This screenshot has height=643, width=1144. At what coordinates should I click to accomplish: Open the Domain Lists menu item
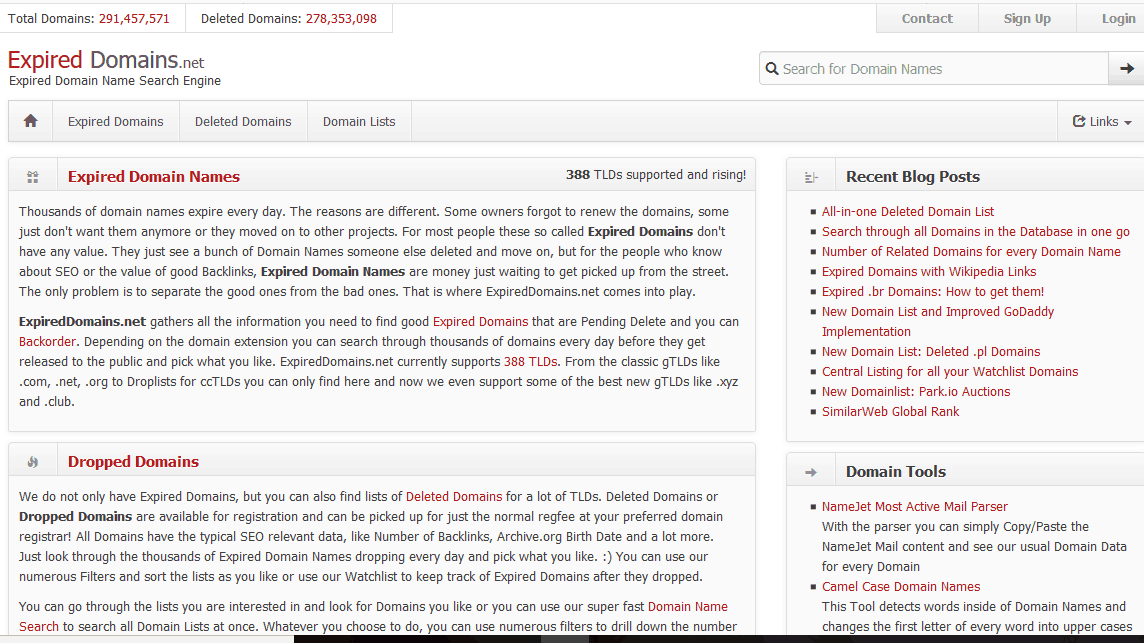point(359,121)
